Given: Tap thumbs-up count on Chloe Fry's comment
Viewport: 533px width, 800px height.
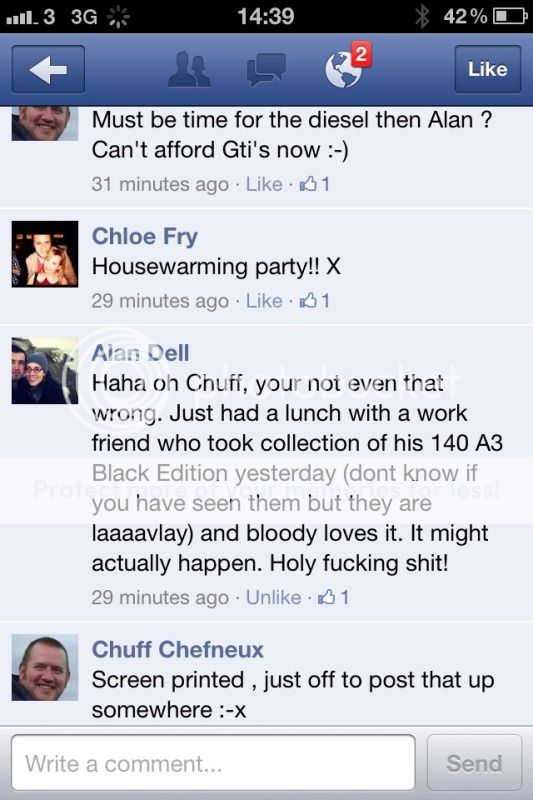Looking at the screenshot, I should 315,301.
